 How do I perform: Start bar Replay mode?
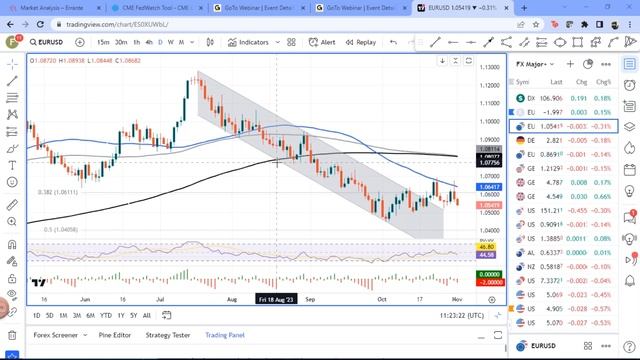click(x=361, y=42)
